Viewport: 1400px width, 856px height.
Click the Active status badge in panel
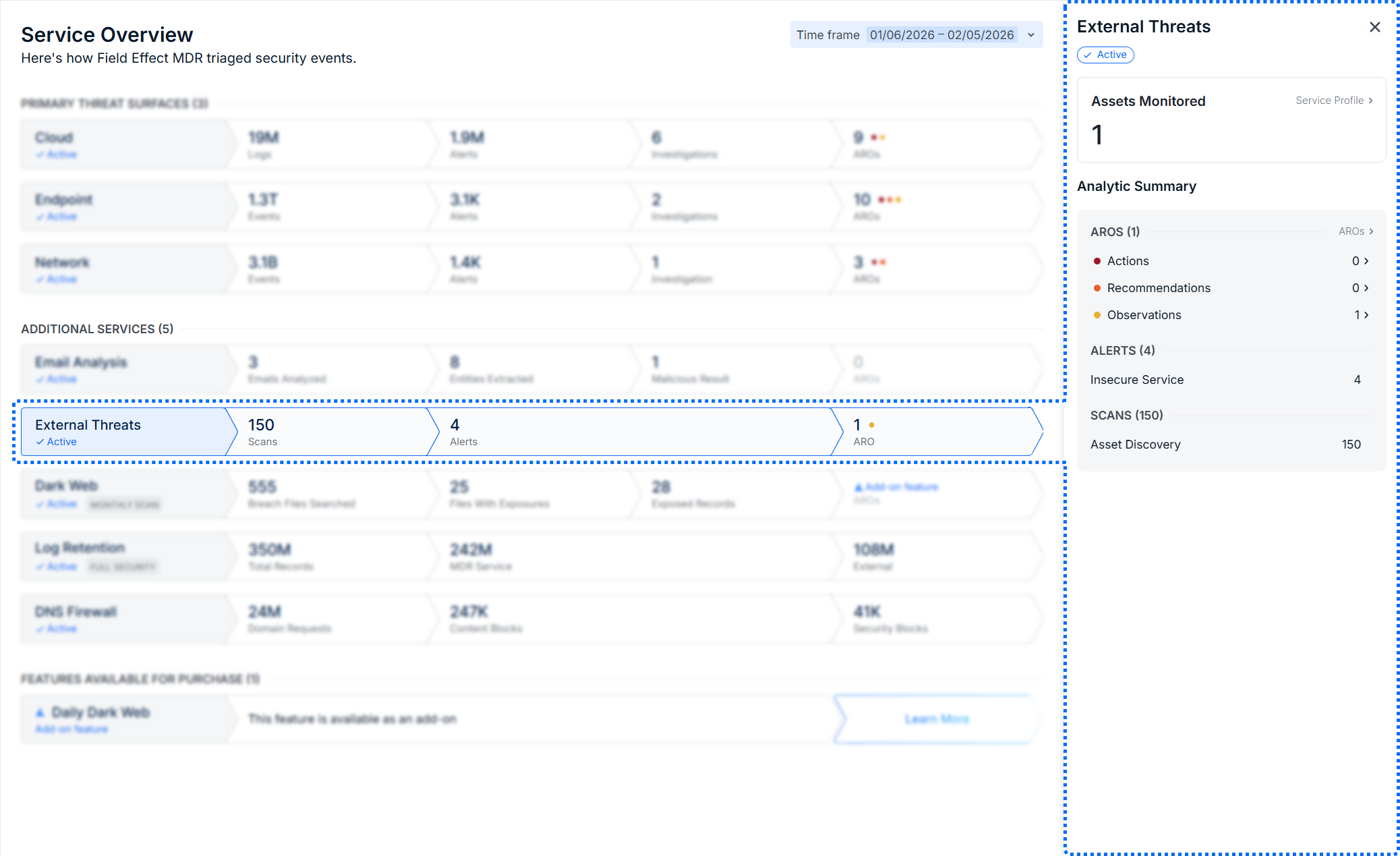[x=1105, y=55]
